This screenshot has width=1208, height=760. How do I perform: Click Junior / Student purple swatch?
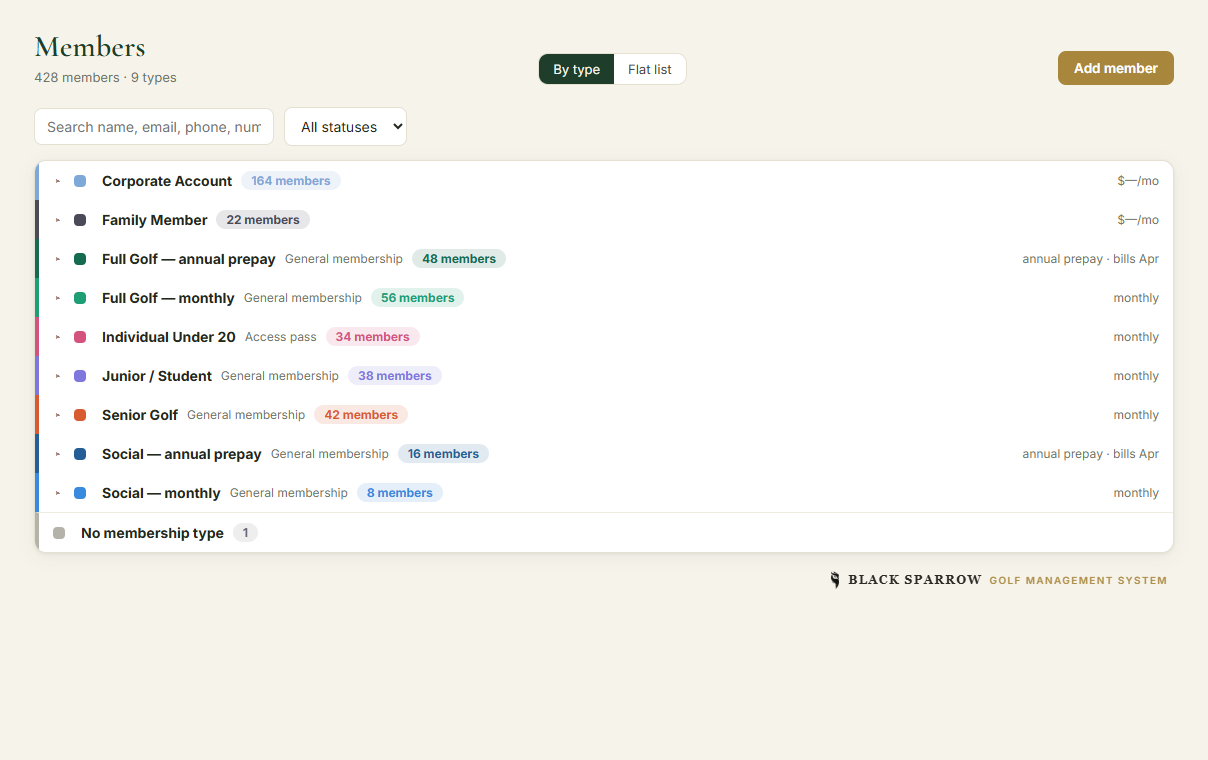80,376
